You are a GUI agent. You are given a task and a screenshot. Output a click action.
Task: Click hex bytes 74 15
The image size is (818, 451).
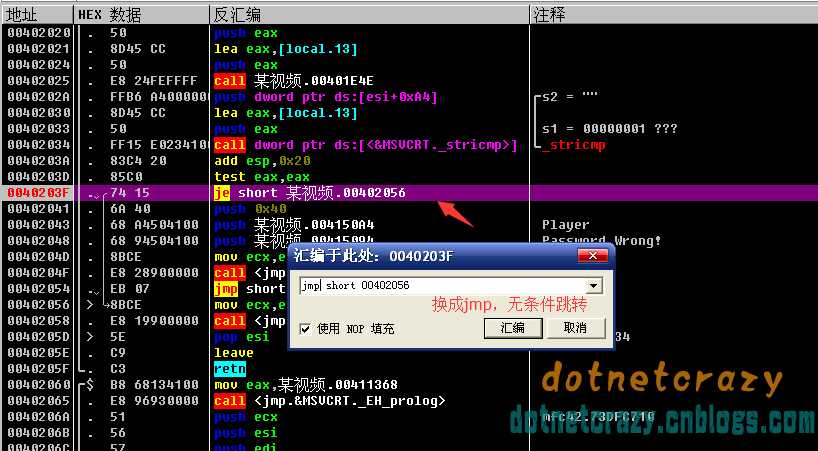pos(130,193)
